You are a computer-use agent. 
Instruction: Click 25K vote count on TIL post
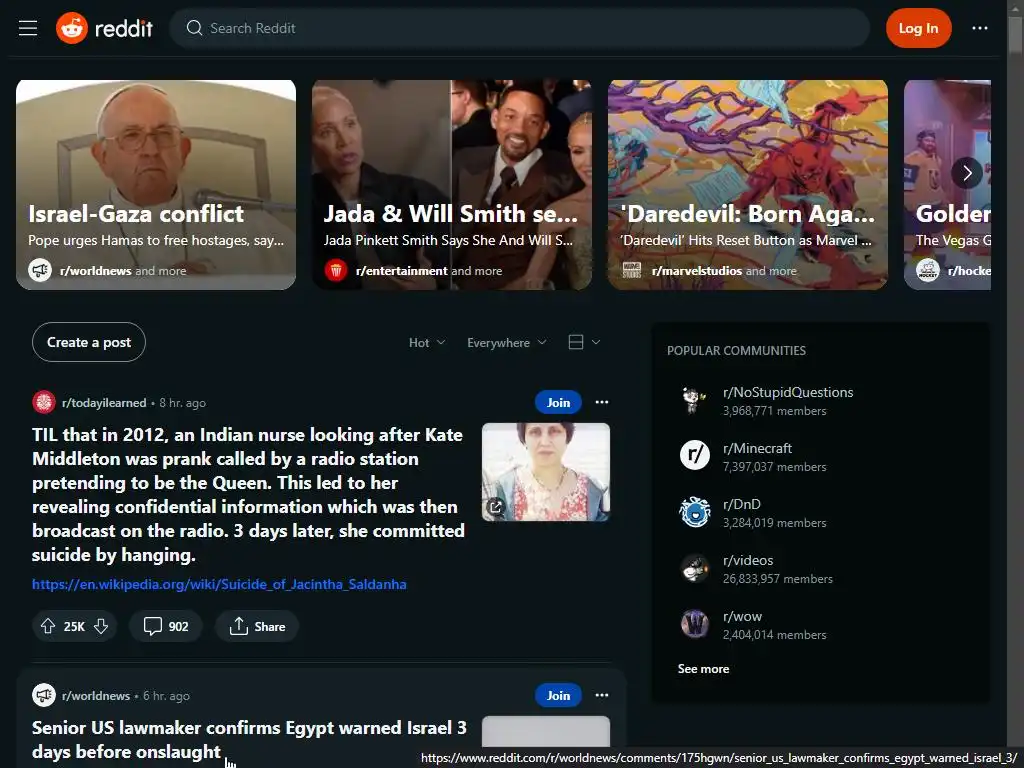click(x=74, y=627)
